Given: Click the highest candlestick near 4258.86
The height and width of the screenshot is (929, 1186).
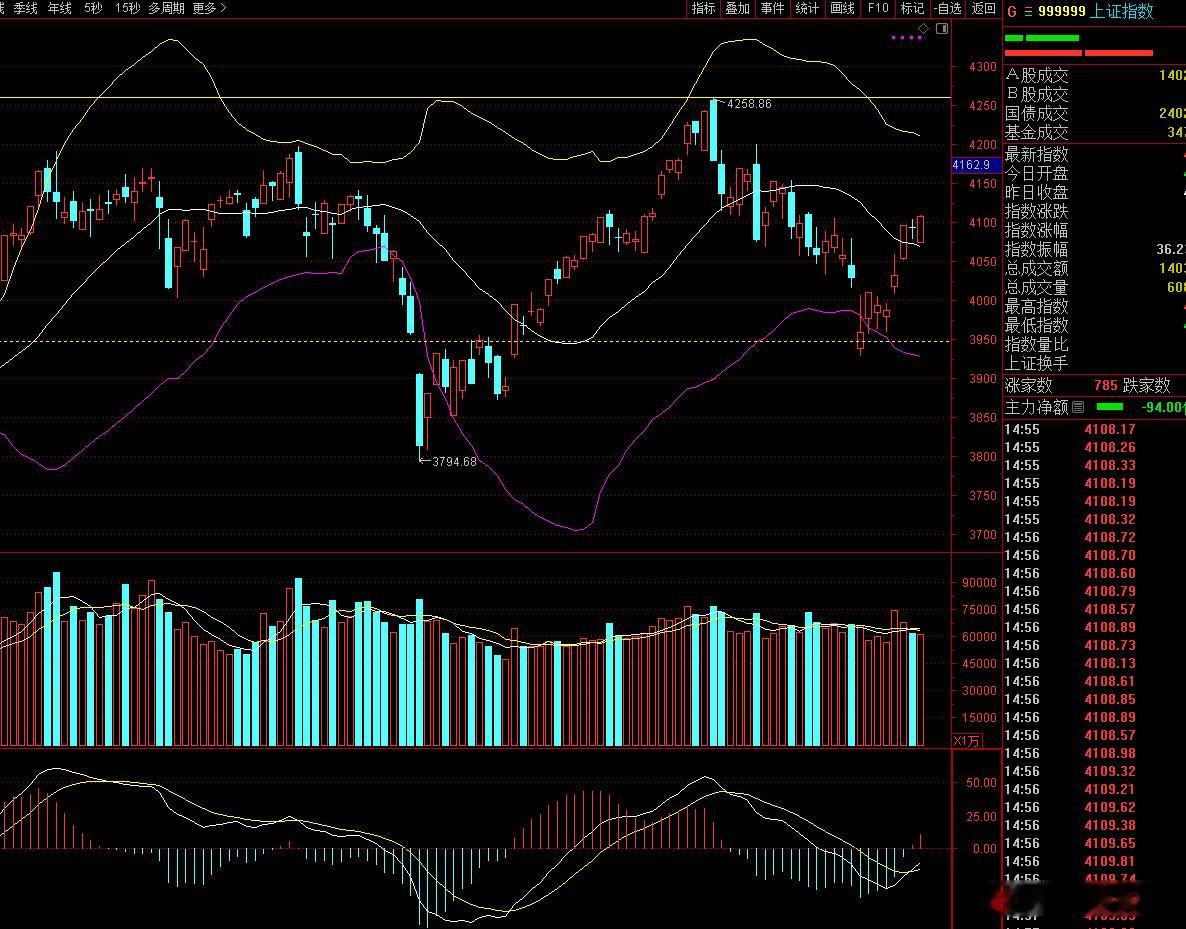Looking at the screenshot, I should click(713, 129).
